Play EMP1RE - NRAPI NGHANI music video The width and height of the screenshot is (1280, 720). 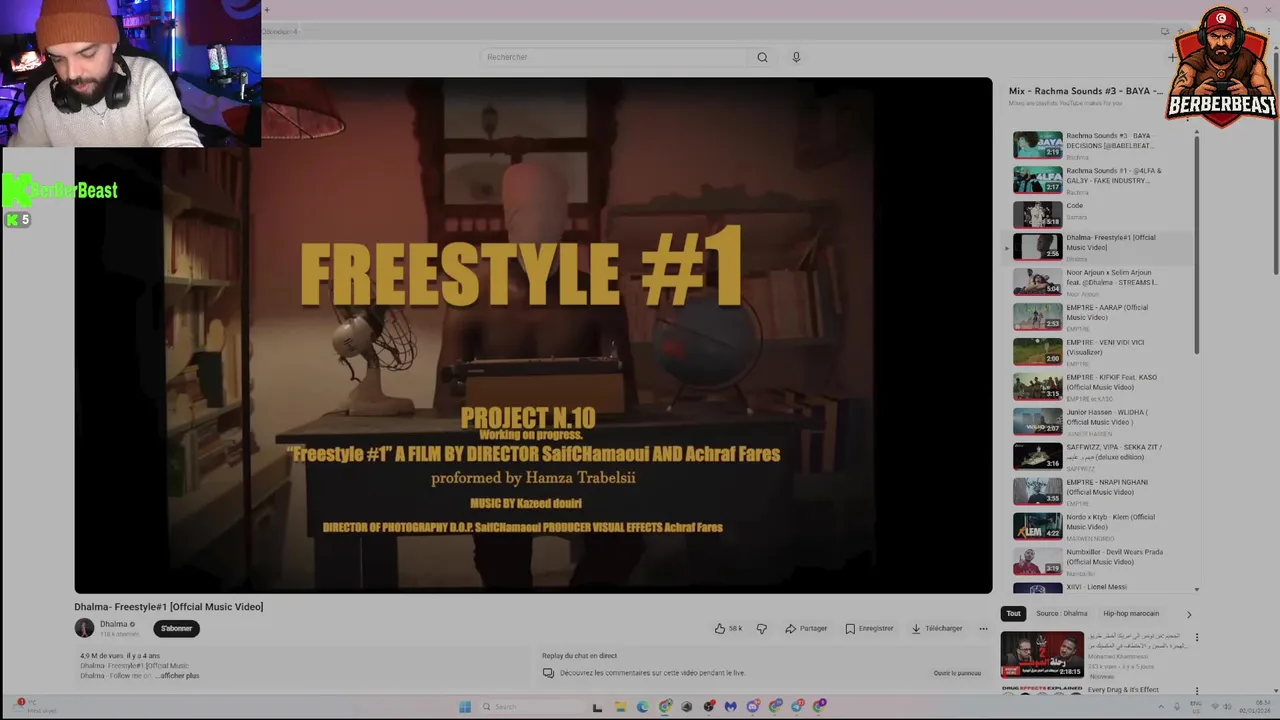1100,492
